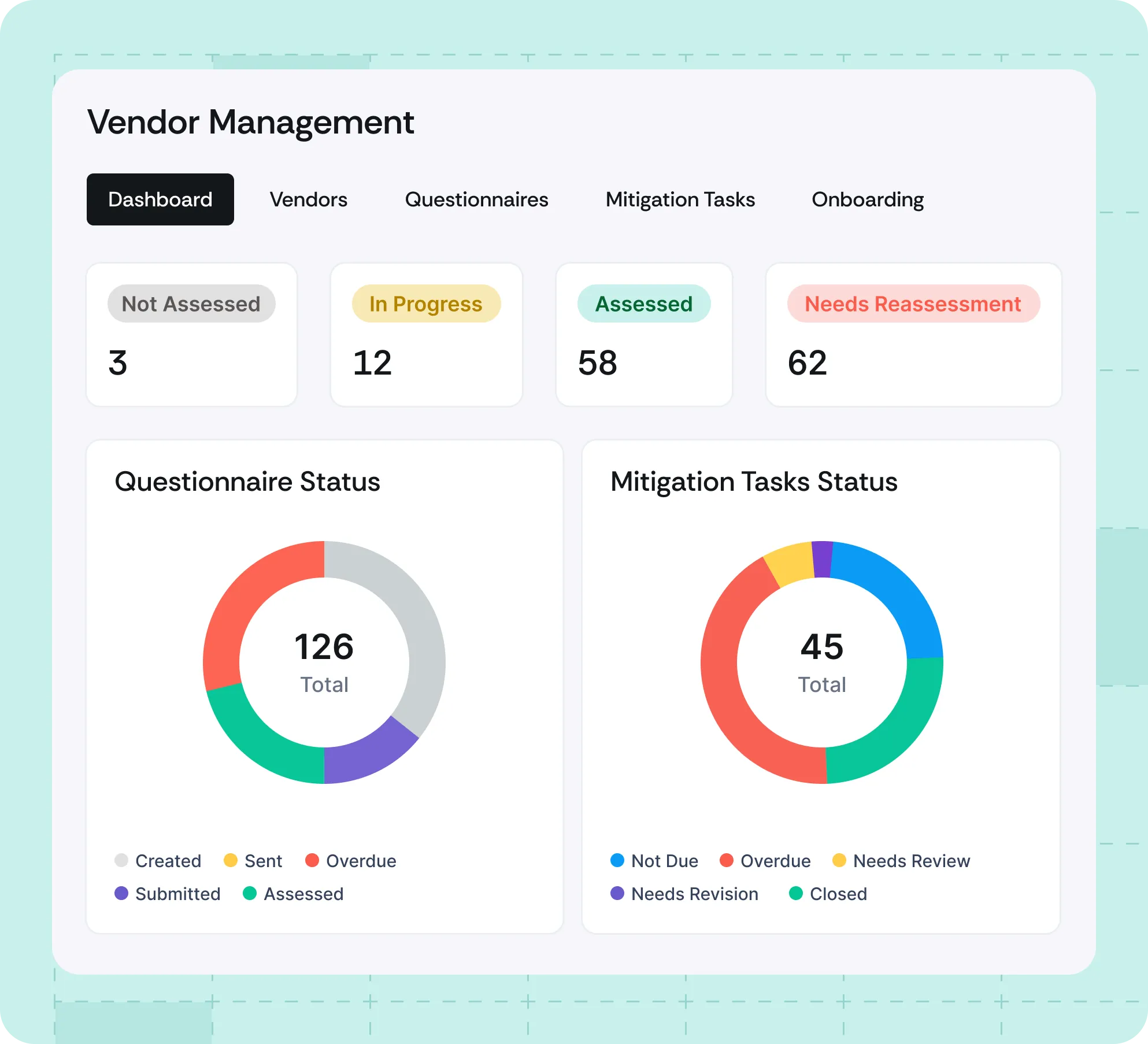Switch to the Vendors tab
The height and width of the screenshot is (1044, 1148).
[x=308, y=199]
